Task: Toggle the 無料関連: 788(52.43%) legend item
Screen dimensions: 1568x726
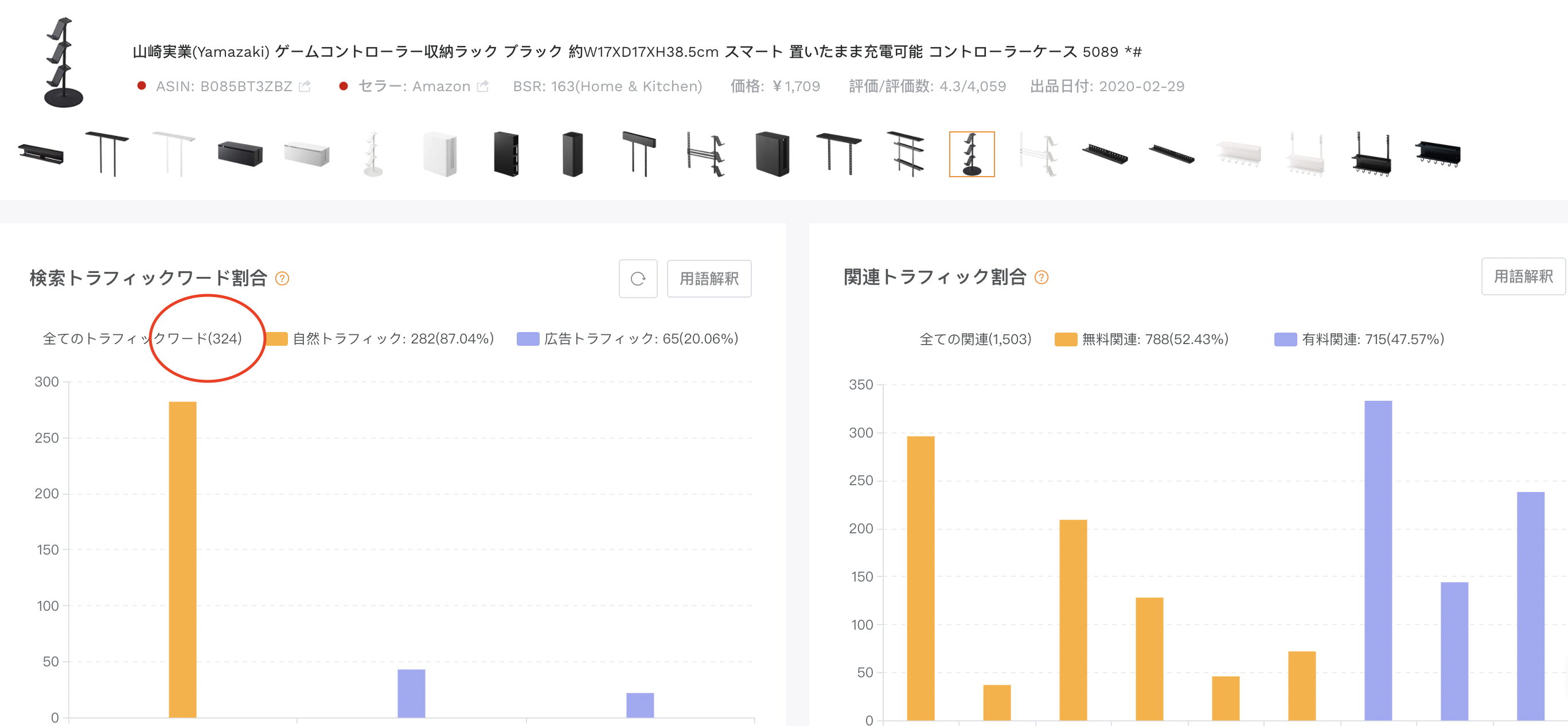Action: 1142,339
